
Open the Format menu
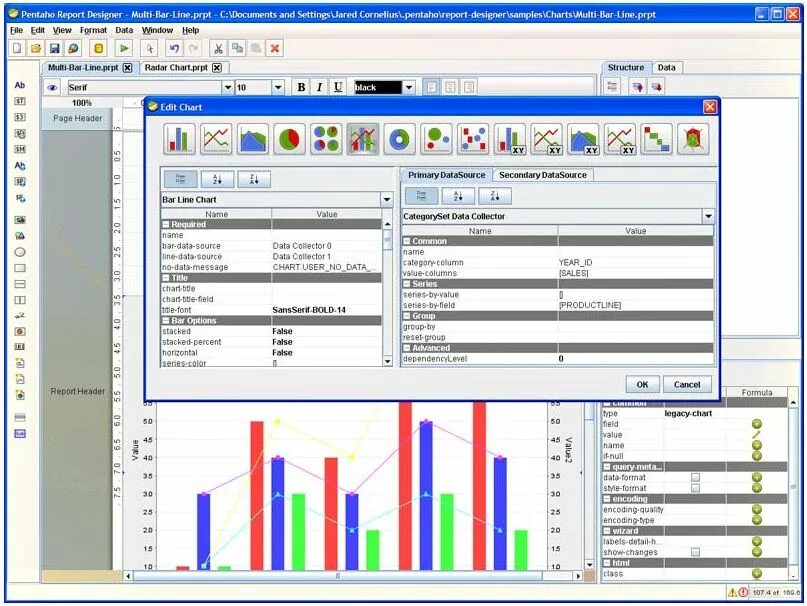(93, 30)
